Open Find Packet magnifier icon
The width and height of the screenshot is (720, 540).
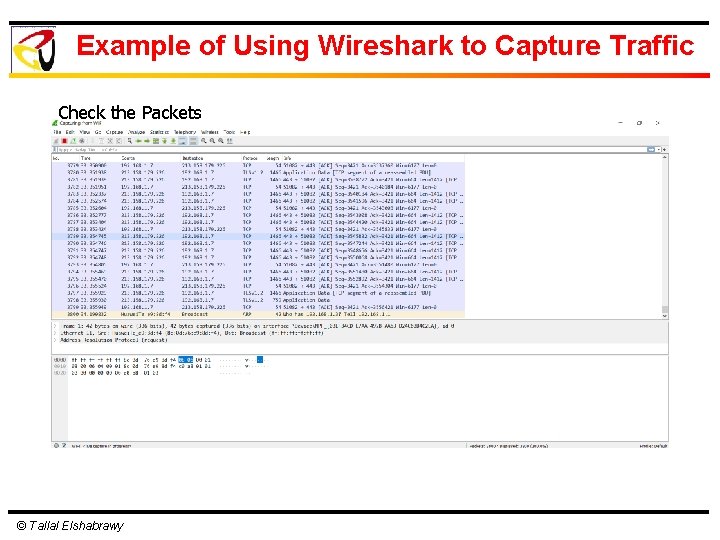(x=130, y=141)
